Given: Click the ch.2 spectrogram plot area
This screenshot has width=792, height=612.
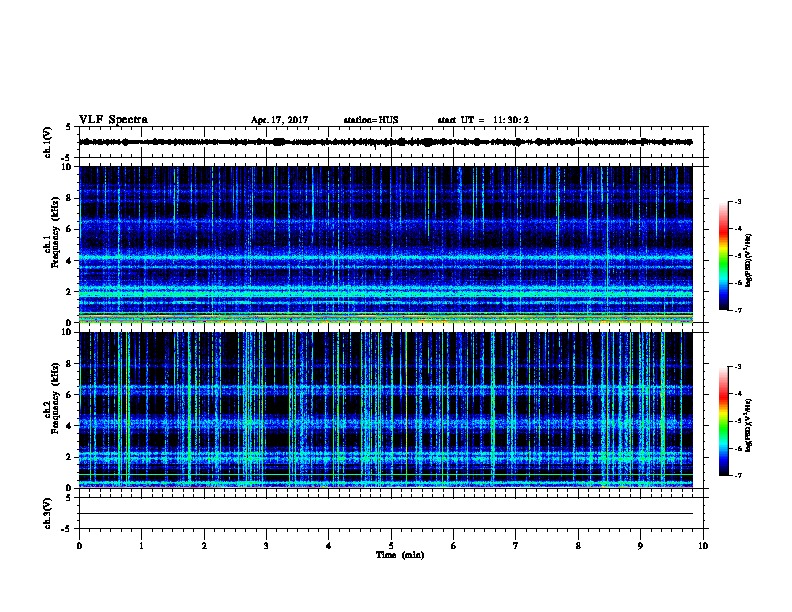Looking at the screenshot, I should (x=386, y=410).
